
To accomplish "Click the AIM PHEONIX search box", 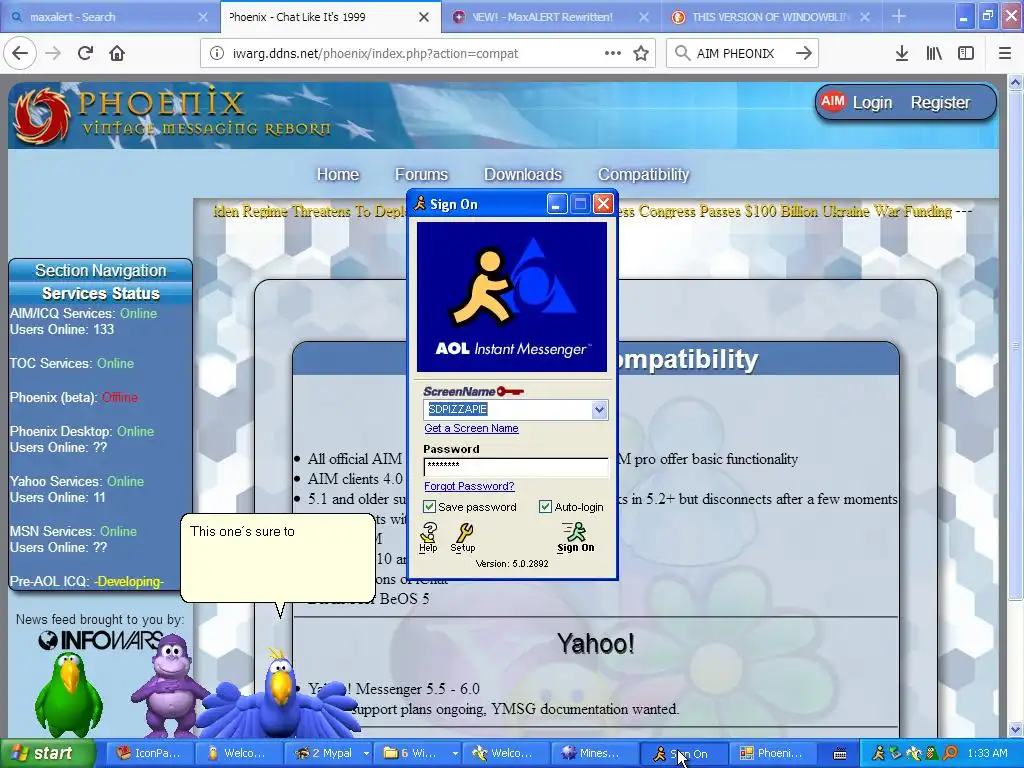I will click(741, 54).
